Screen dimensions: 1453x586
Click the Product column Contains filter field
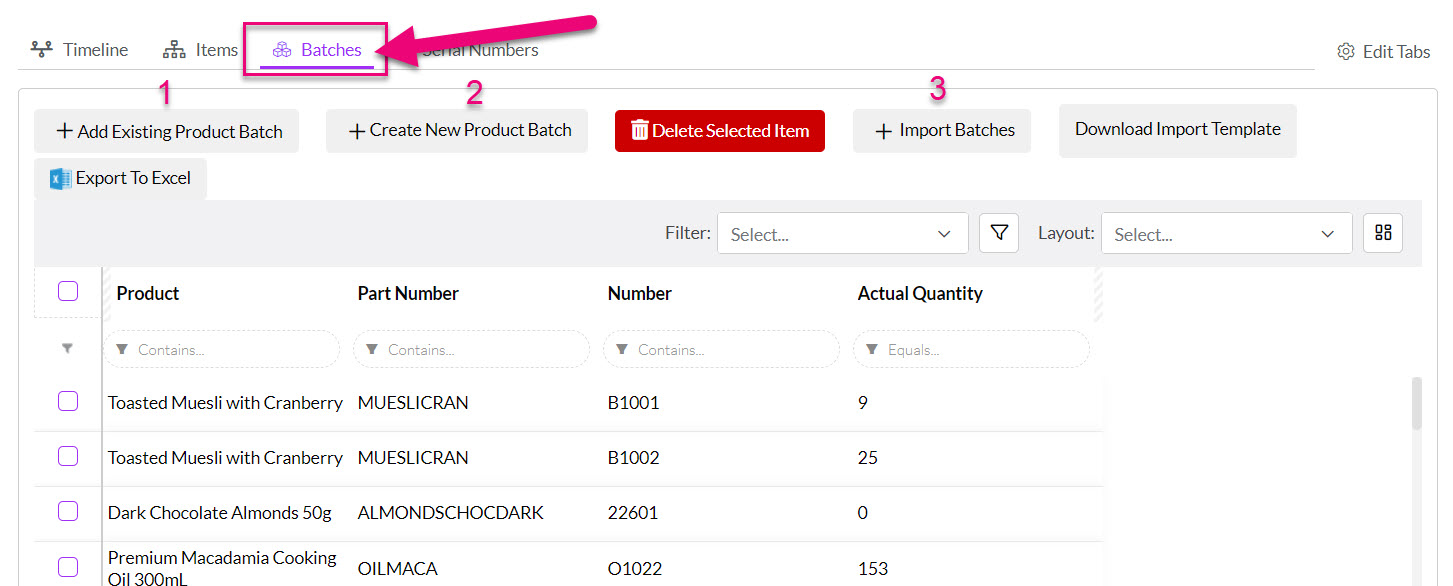pyautogui.click(x=221, y=348)
